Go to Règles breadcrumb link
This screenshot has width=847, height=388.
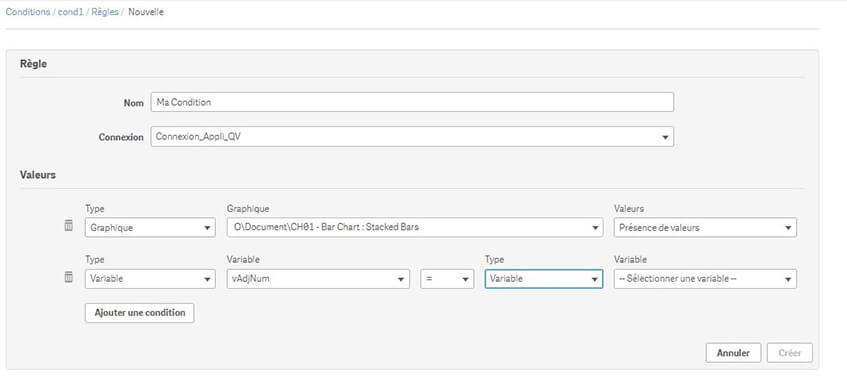coord(105,12)
